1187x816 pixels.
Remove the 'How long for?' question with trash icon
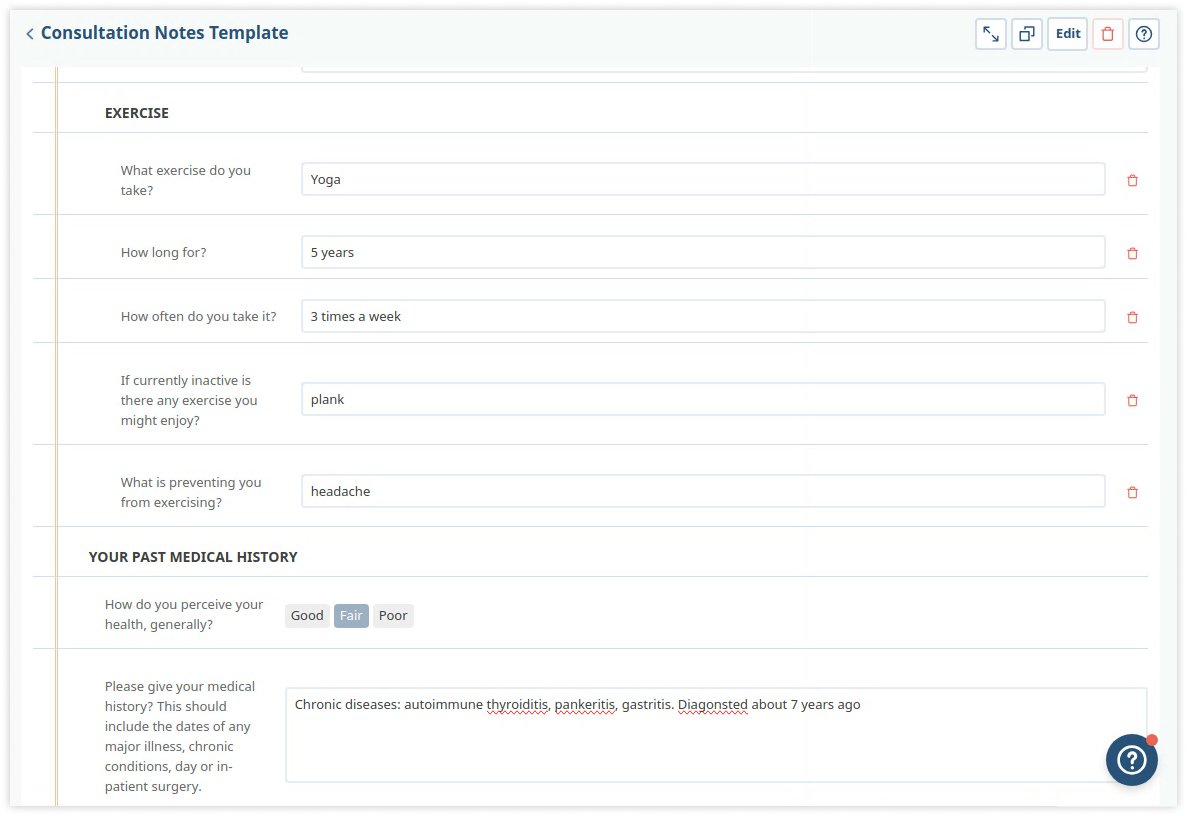1131,253
